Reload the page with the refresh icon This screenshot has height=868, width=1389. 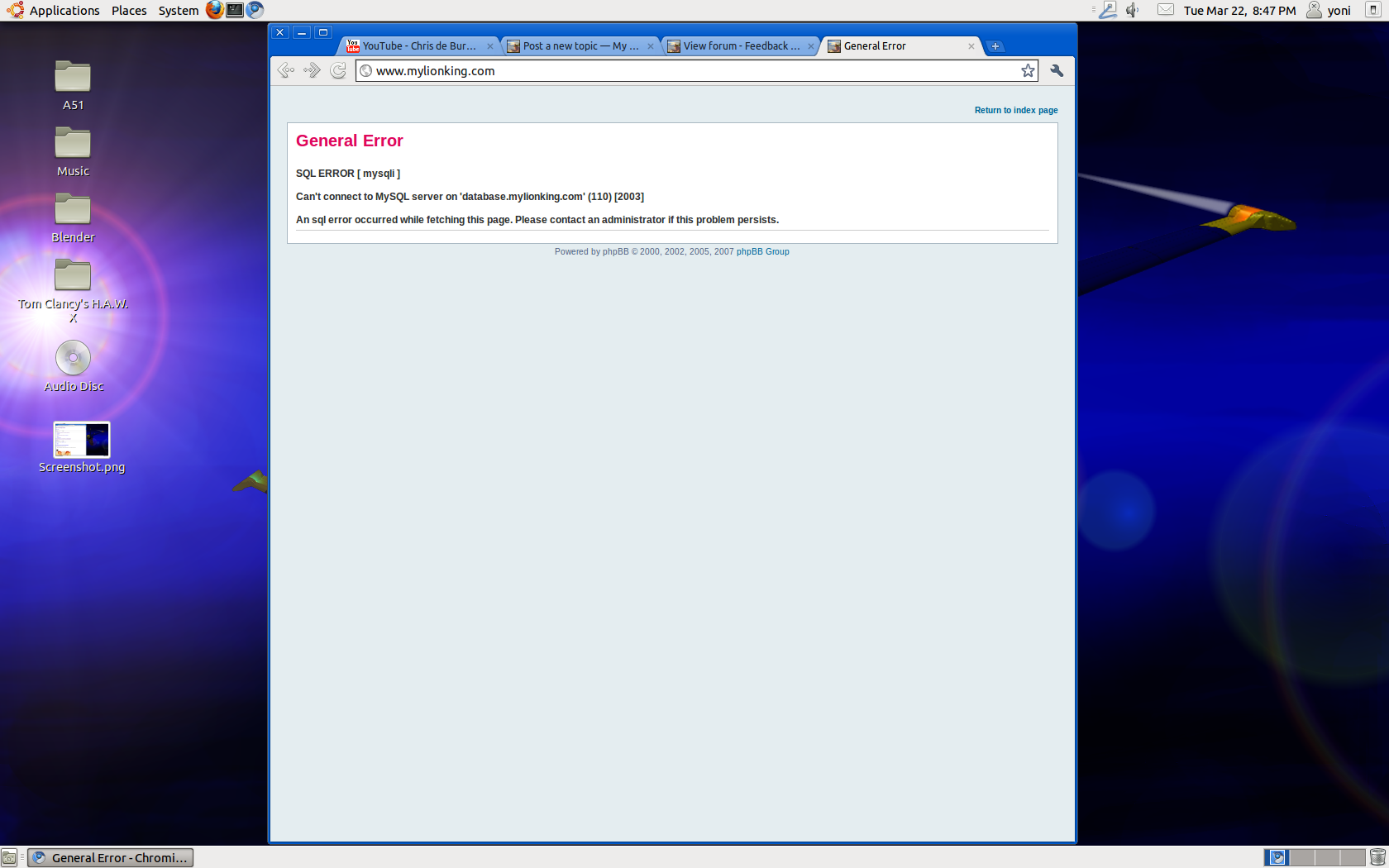coord(338,71)
